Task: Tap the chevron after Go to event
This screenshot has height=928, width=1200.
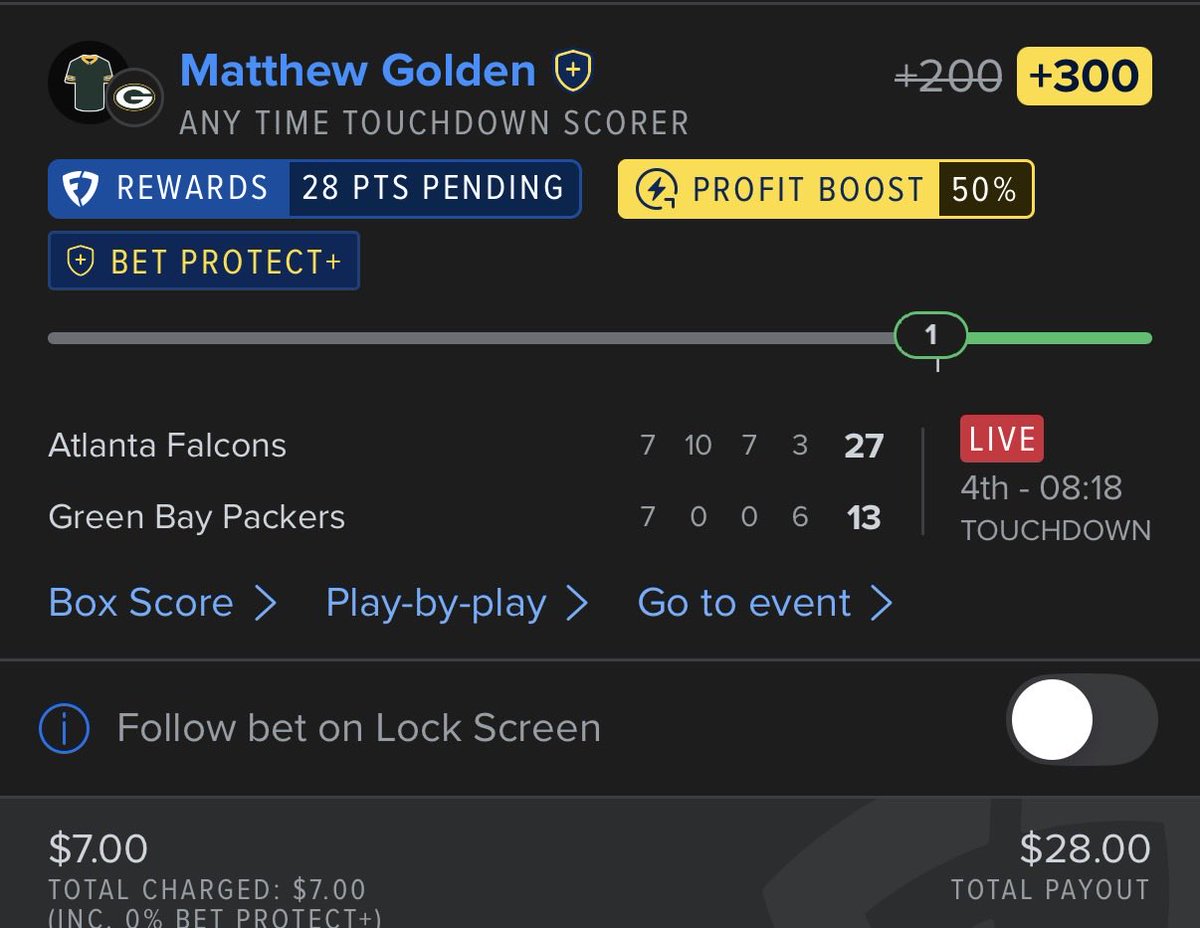Action: [x=881, y=603]
